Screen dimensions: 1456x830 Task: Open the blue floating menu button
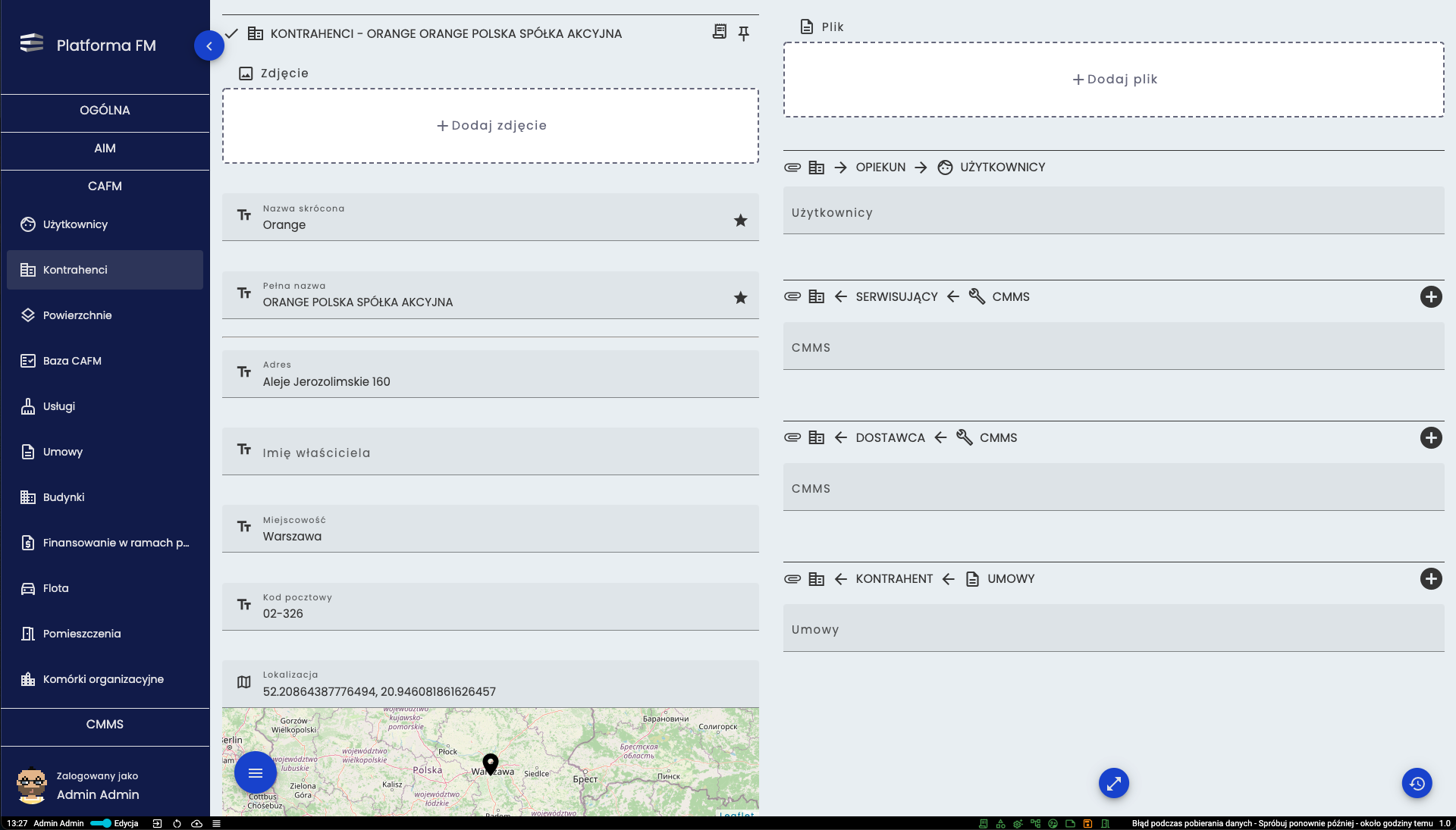tap(256, 773)
